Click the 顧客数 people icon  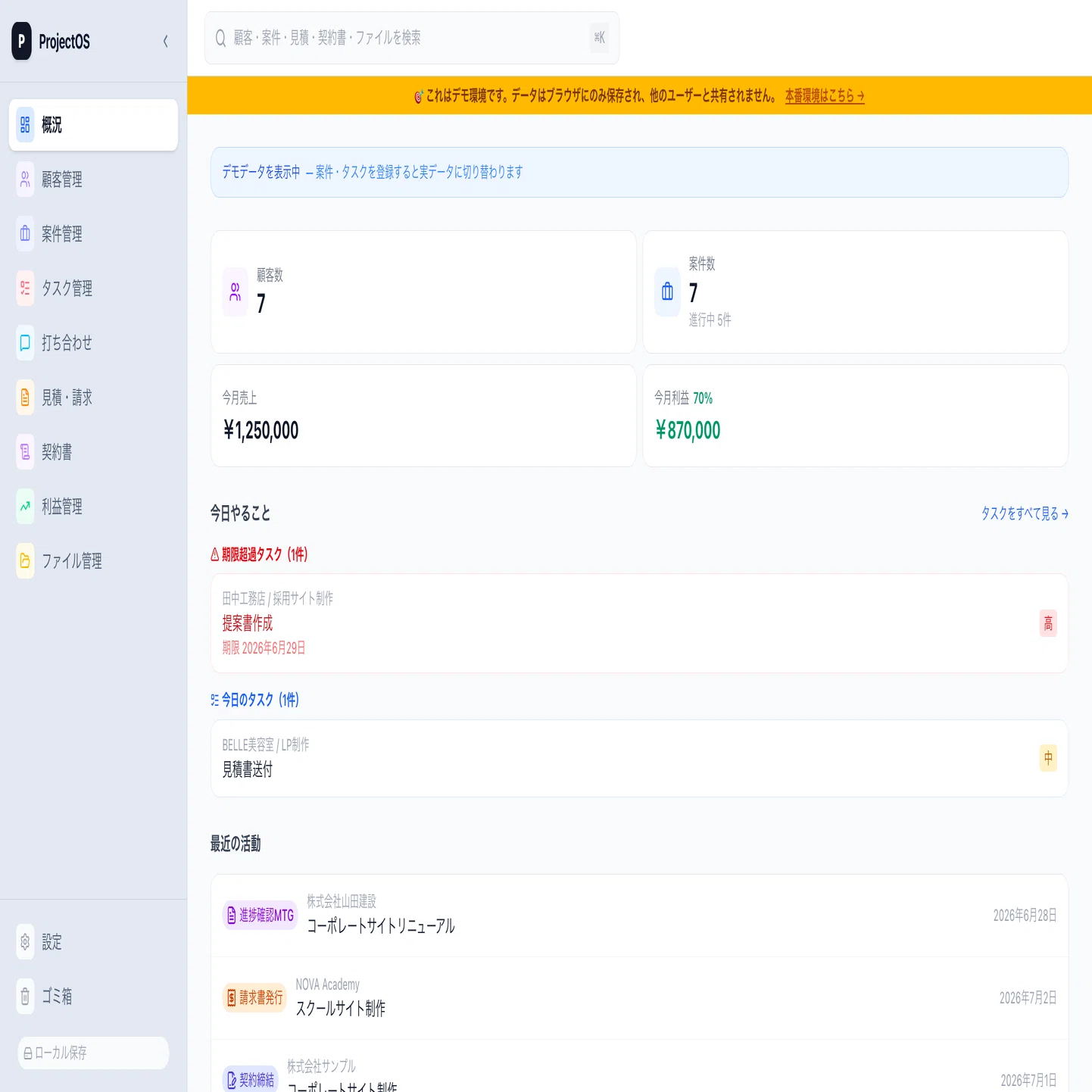[236, 292]
